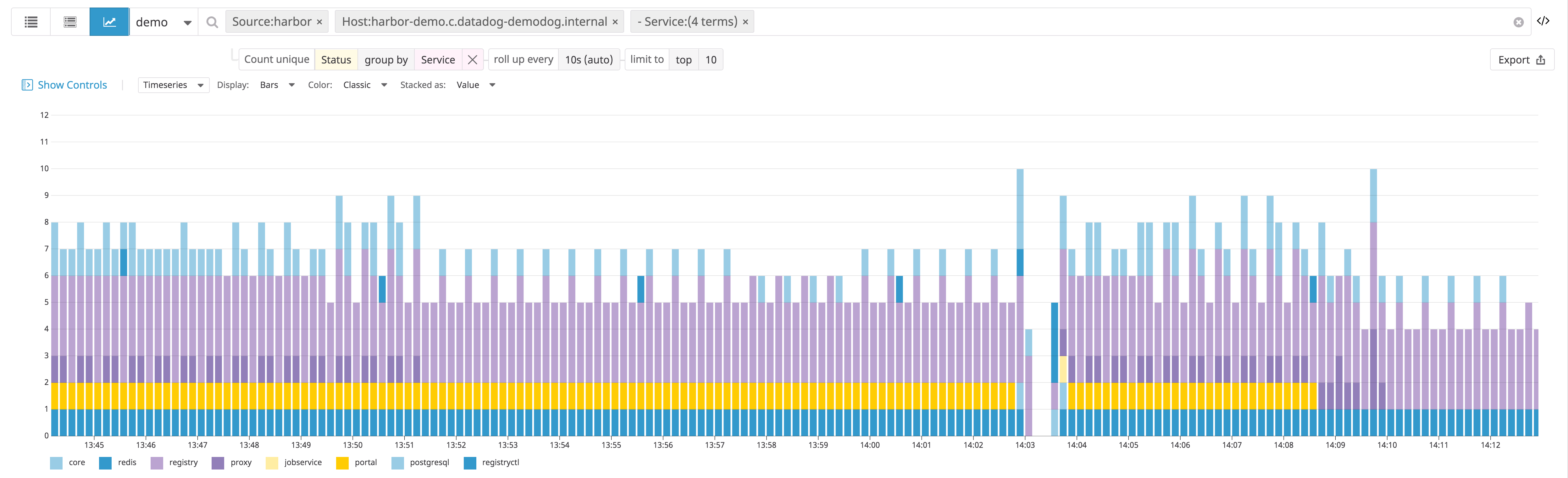Remove the Host filter tag
The width and height of the screenshot is (1568, 478).
point(615,22)
